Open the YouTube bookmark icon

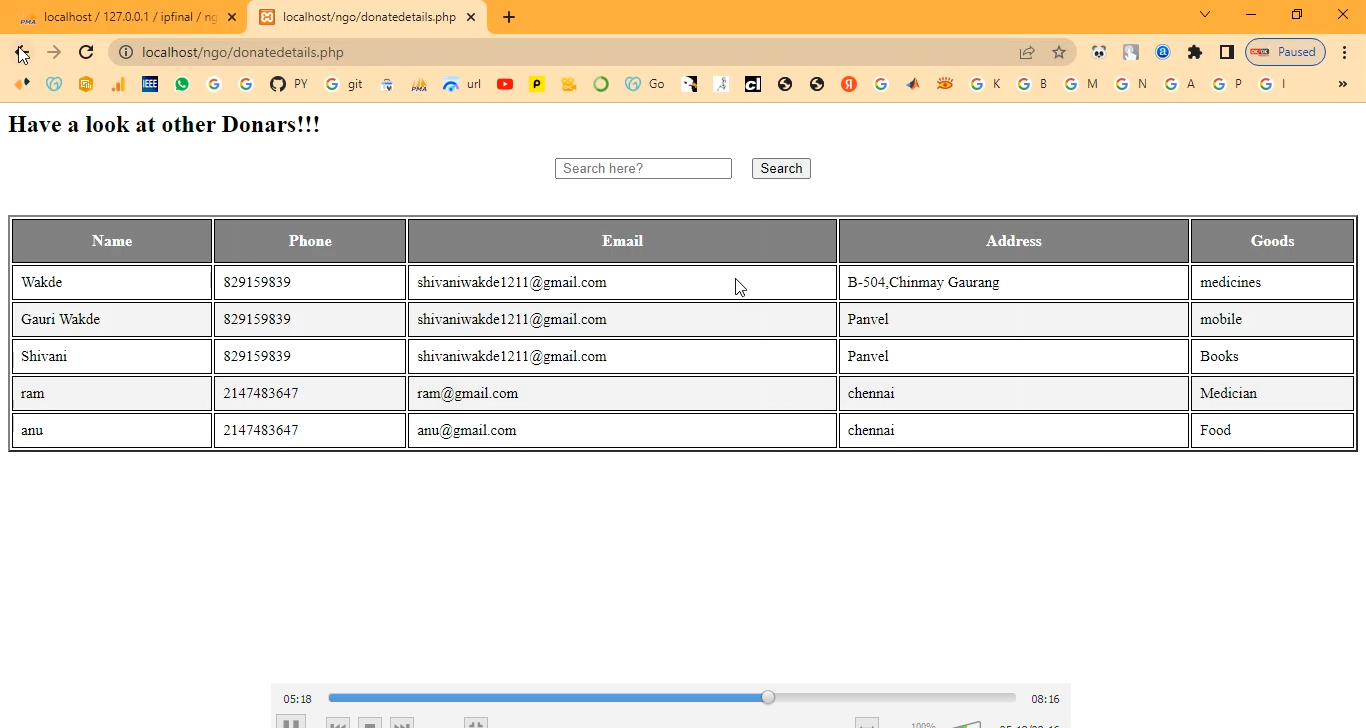click(x=505, y=84)
